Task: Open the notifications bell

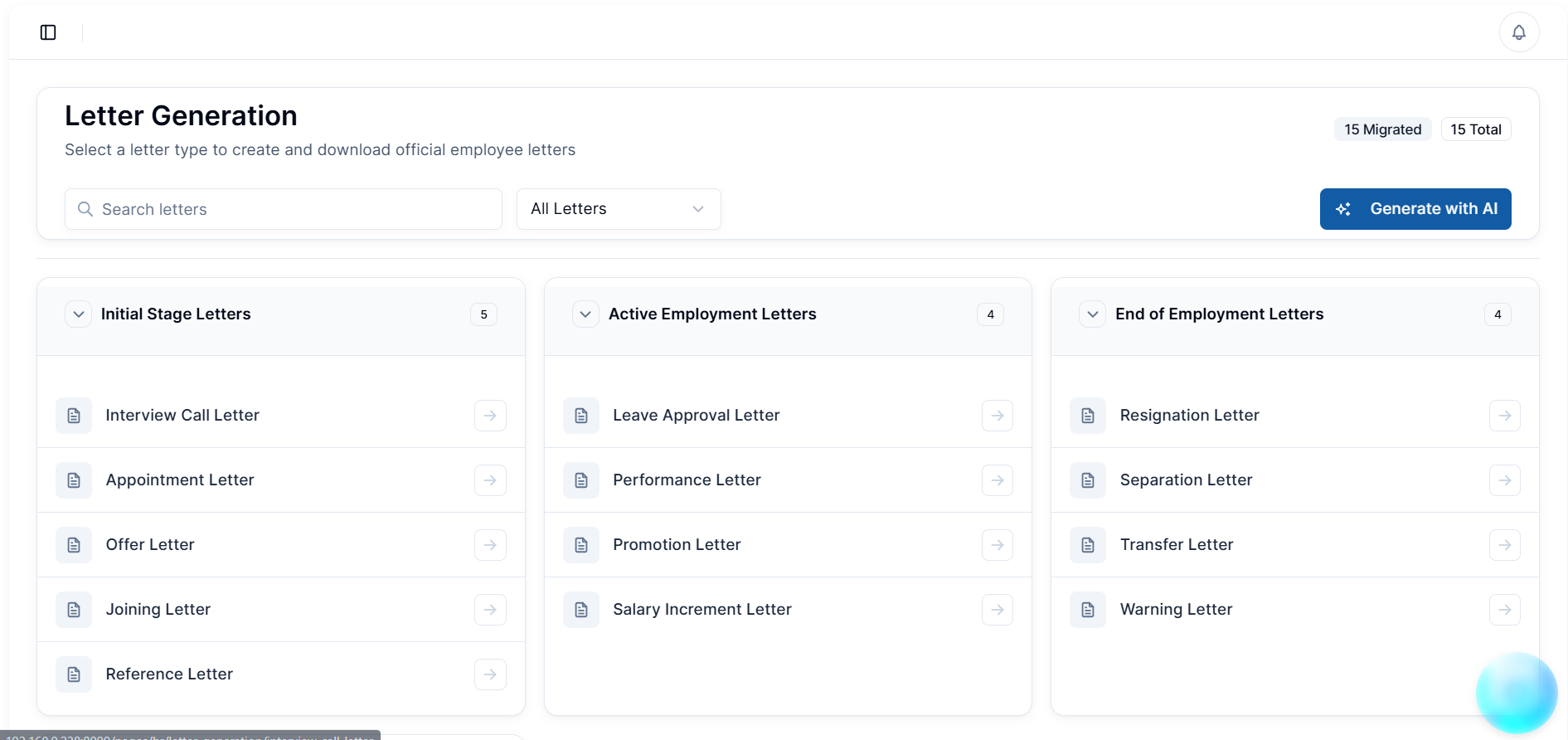Action: click(1518, 32)
